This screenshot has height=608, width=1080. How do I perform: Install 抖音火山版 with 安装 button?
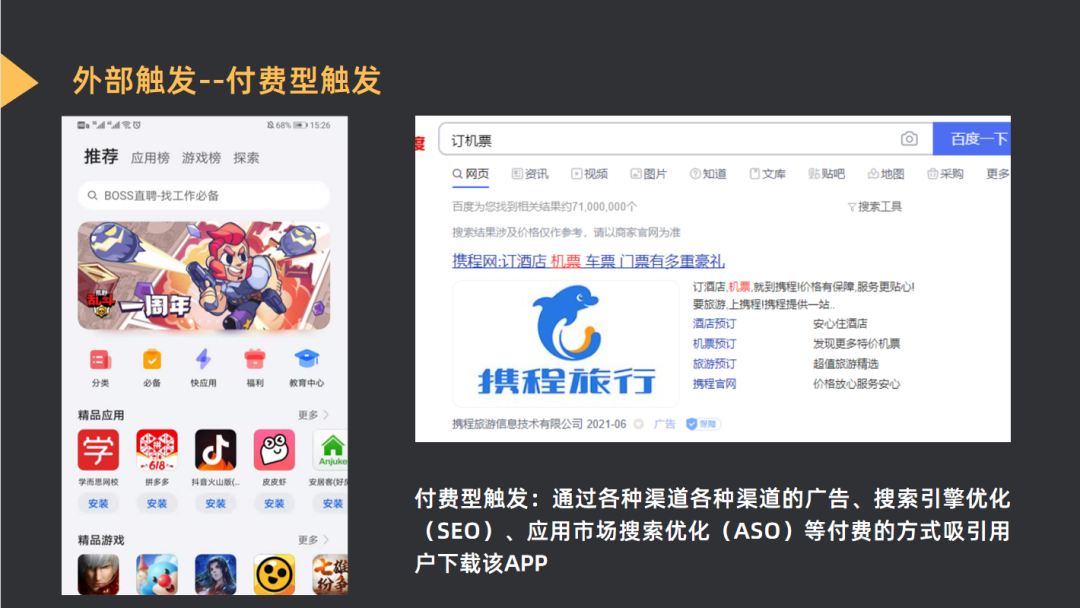click(215, 504)
